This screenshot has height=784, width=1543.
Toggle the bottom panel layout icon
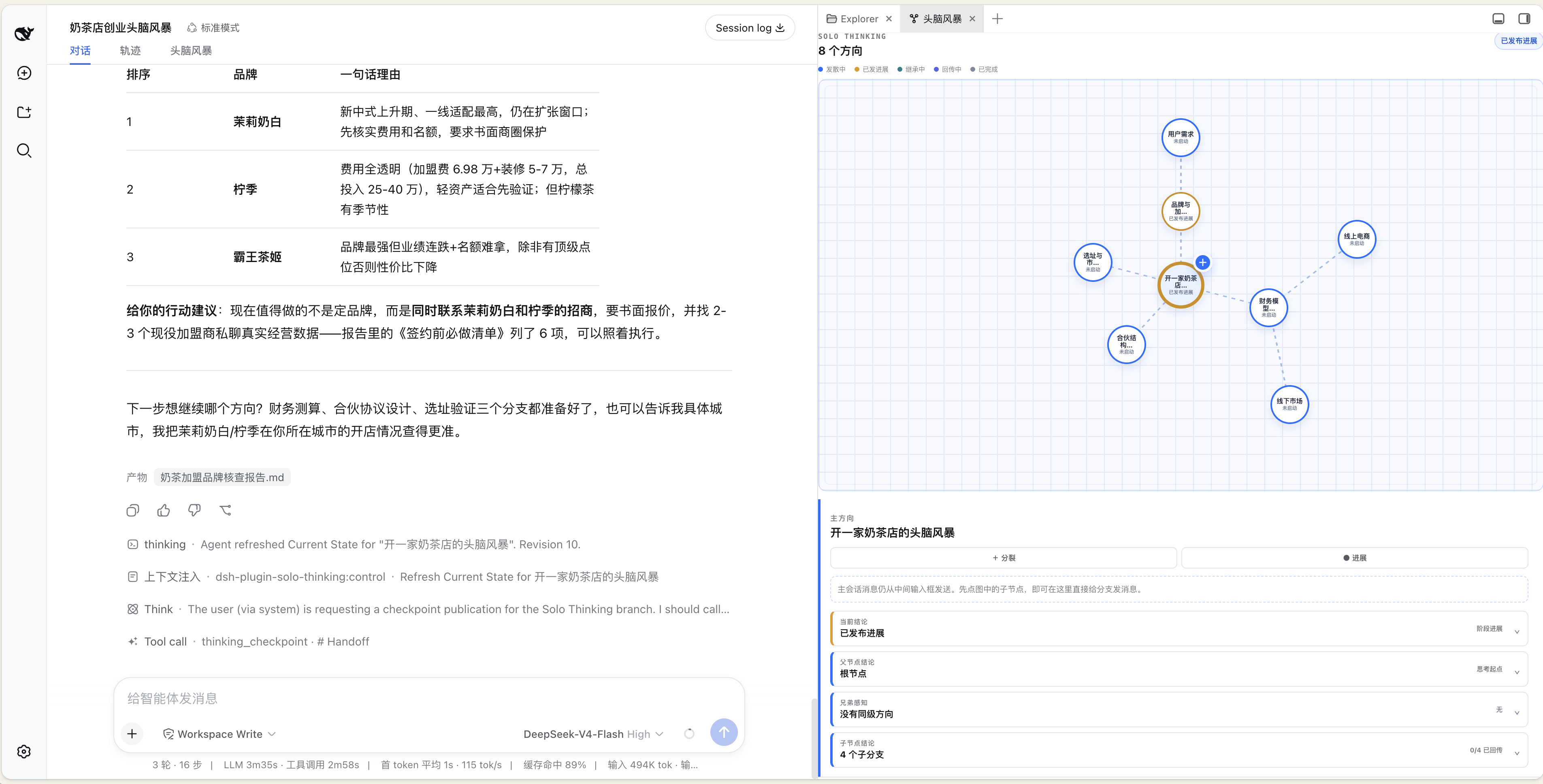point(1498,19)
